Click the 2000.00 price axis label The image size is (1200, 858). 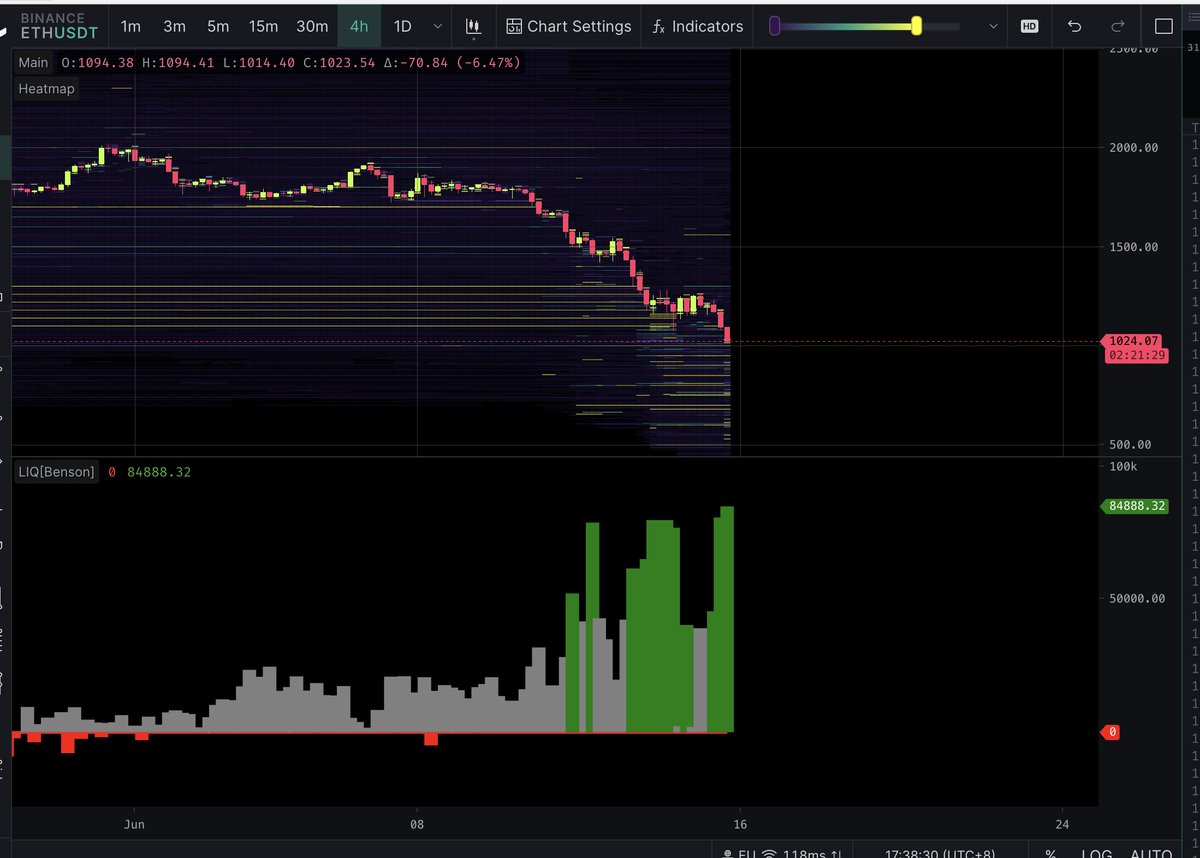click(1132, 147)
